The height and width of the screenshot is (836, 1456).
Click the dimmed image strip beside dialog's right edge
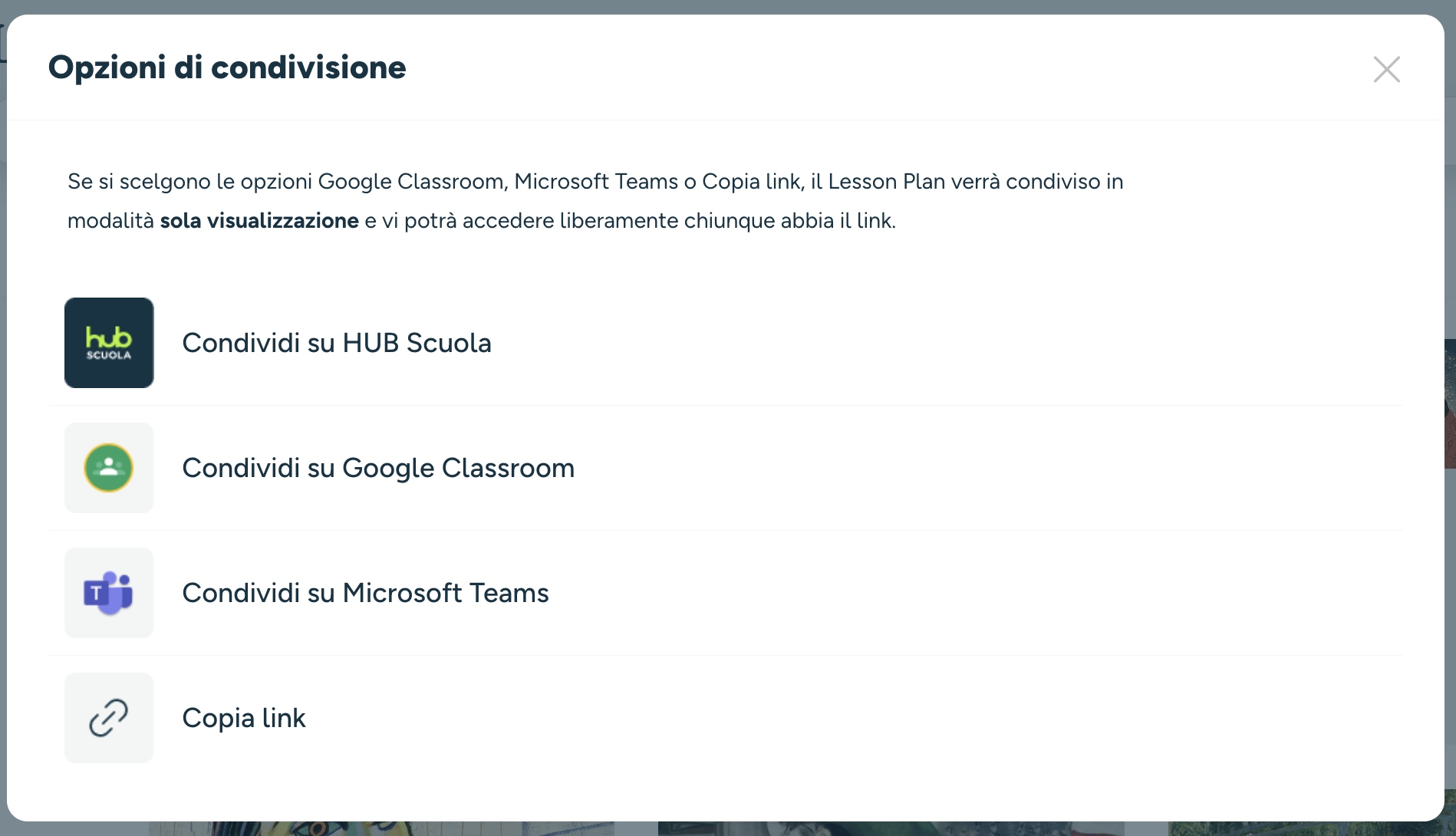(x=1450, y=404)
